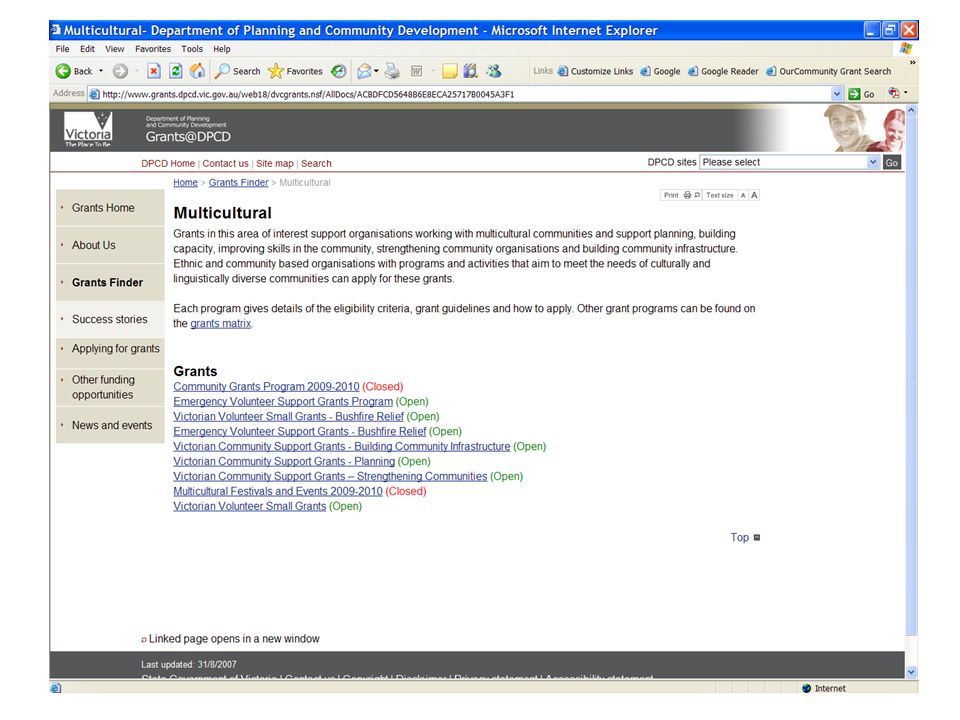
Task: Open the Messenger people toolbar icon
Action: tap(493, 72)
